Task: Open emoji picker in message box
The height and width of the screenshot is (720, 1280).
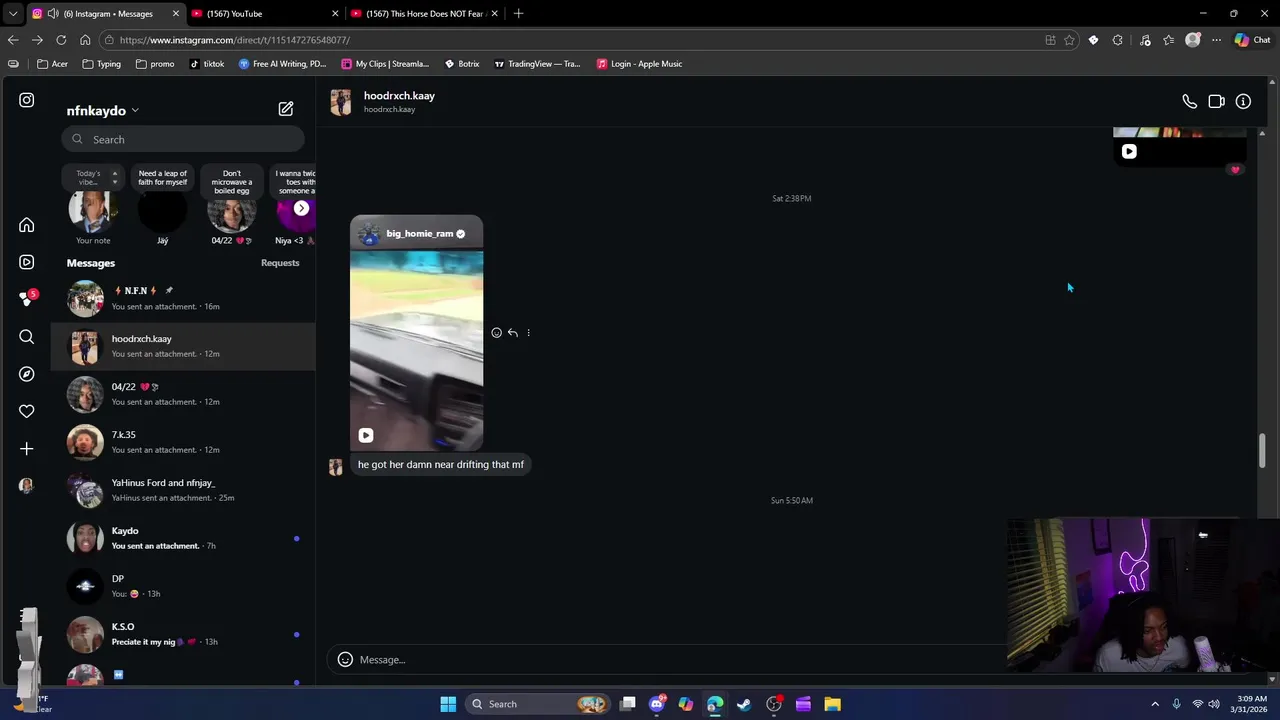Action: (345, 659)
